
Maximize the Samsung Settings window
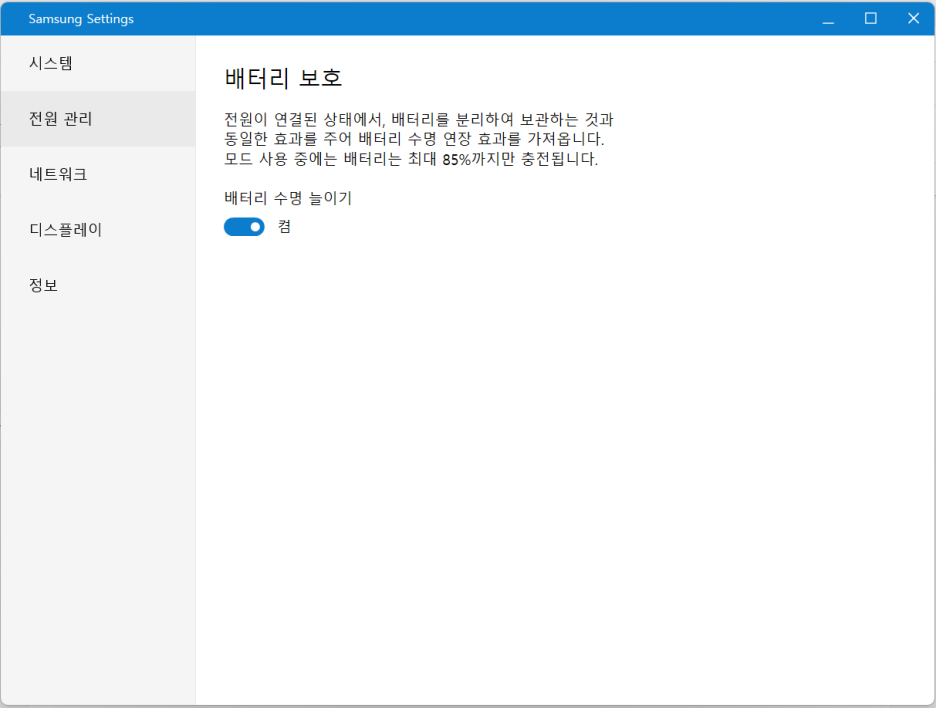point(871,19)
